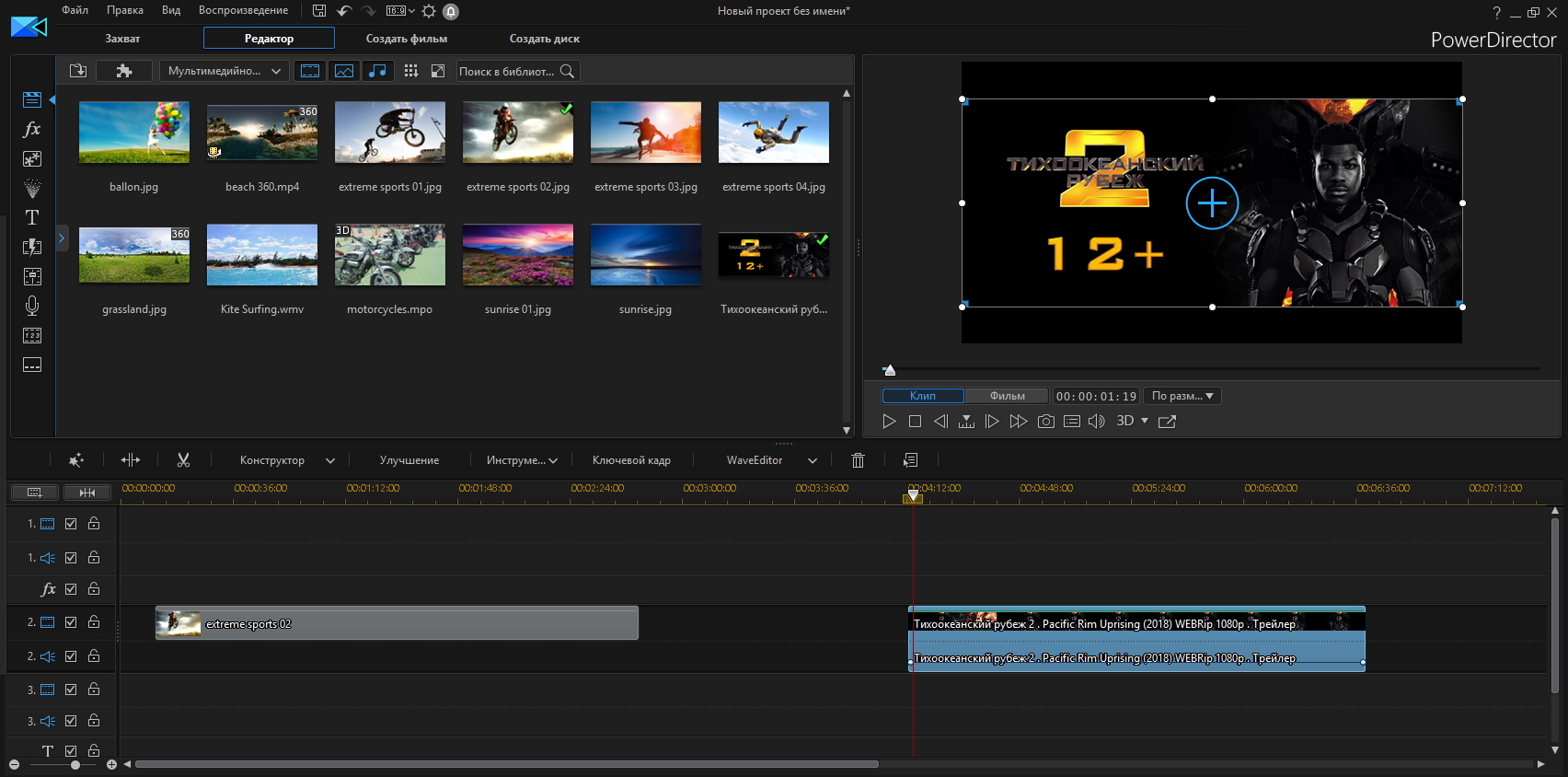The width and height of the screenshot is (1568, 777).
Task: Switch to the Создать диск tab
Action: [x=545, y=39]
